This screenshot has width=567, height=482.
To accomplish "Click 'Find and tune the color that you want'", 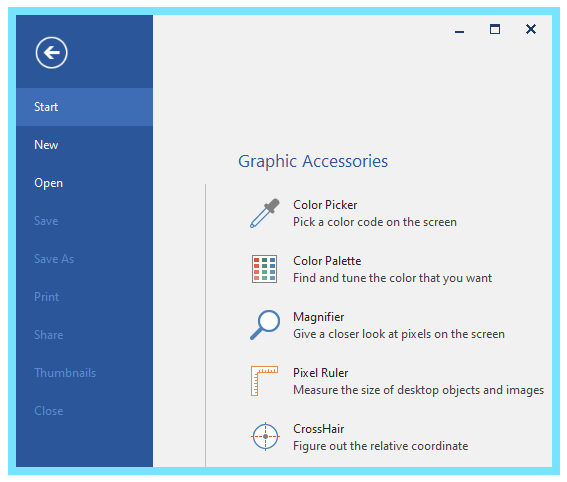I will pyautogui.click(x=392, y=278).
